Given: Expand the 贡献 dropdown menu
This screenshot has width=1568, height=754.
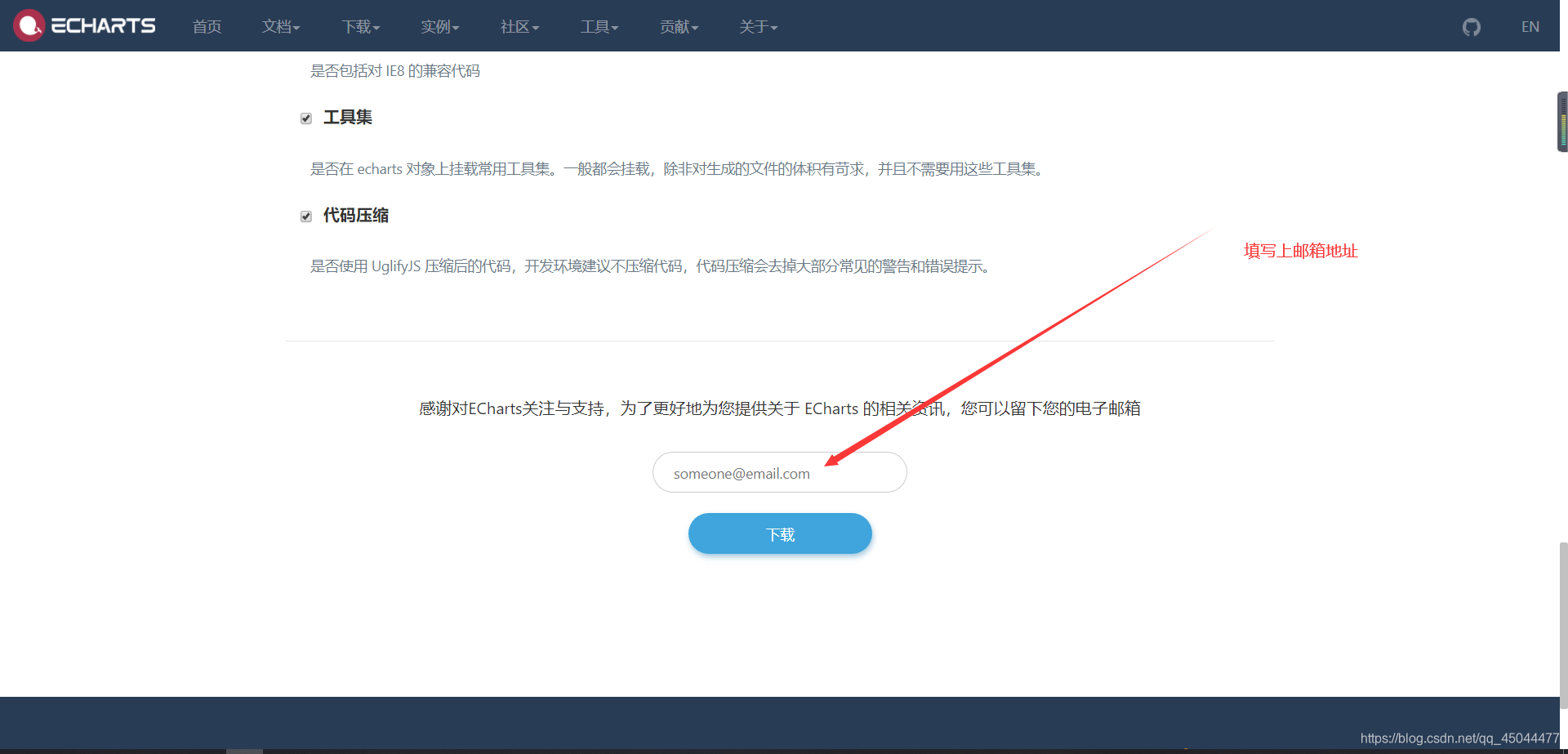Looking at the screenshot, I should point(679,27).
